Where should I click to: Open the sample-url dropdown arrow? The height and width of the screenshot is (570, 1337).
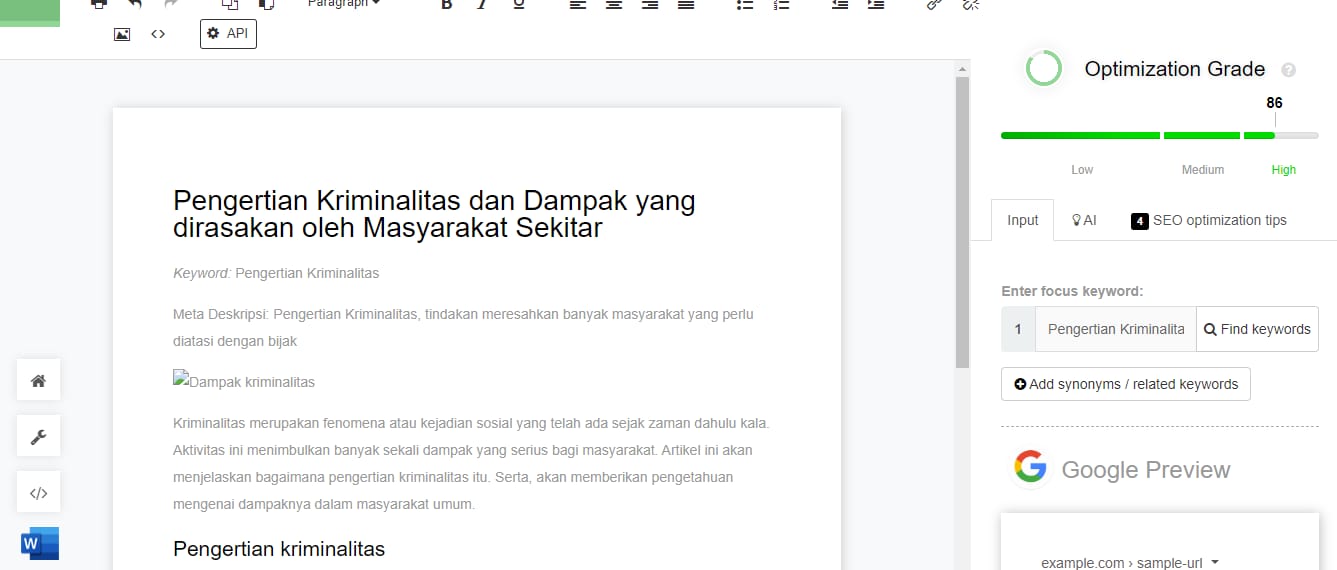click(x=1215, y=562)
